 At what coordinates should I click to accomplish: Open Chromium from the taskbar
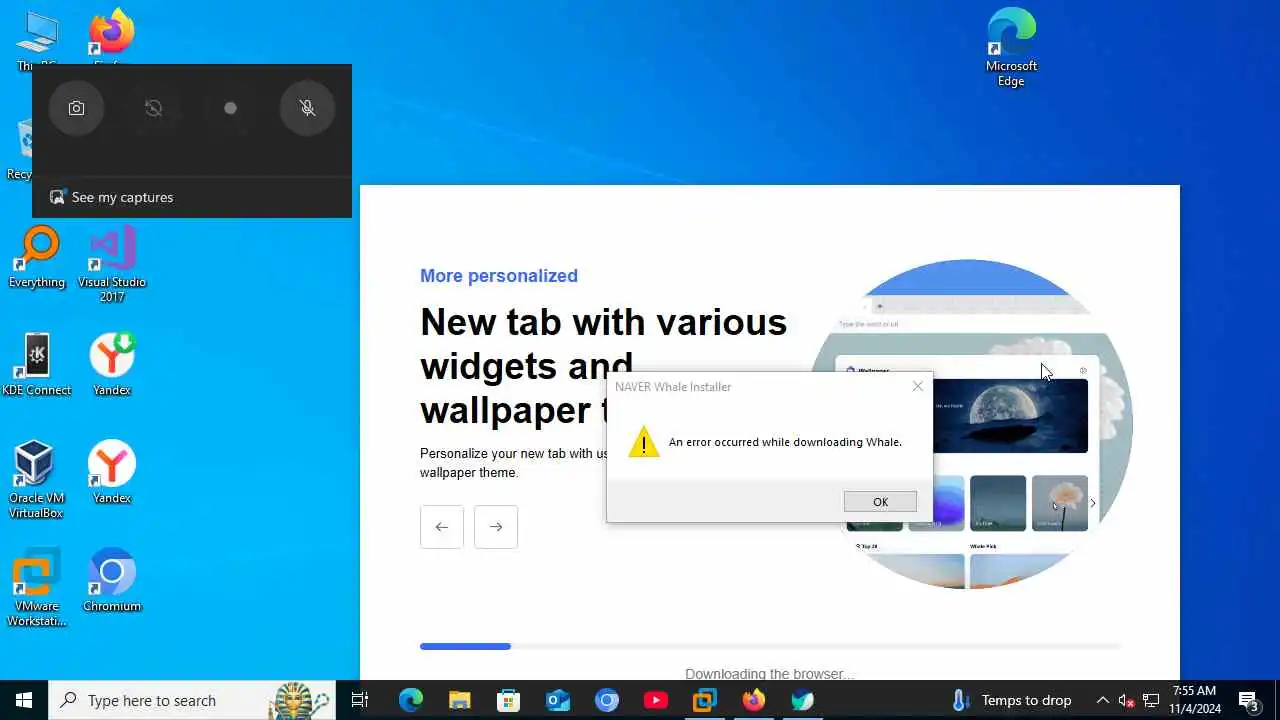tap(607, 700)
